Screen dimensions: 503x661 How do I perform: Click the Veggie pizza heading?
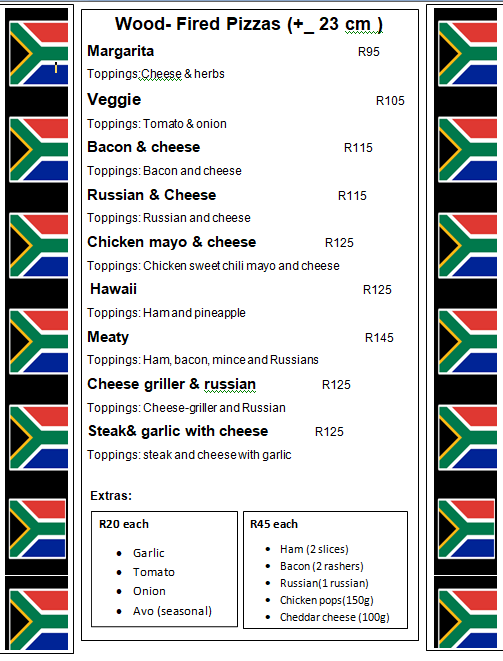pyautogui.click(x=114, y=100)
